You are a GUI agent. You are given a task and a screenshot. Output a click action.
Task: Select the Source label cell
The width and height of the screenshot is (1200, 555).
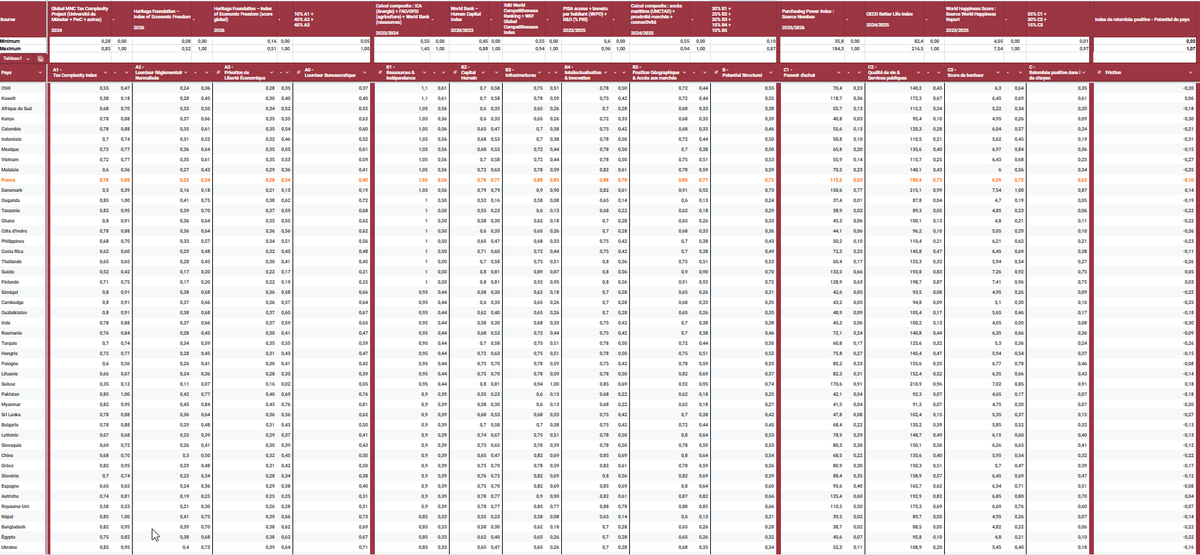[x=23, y=18]
